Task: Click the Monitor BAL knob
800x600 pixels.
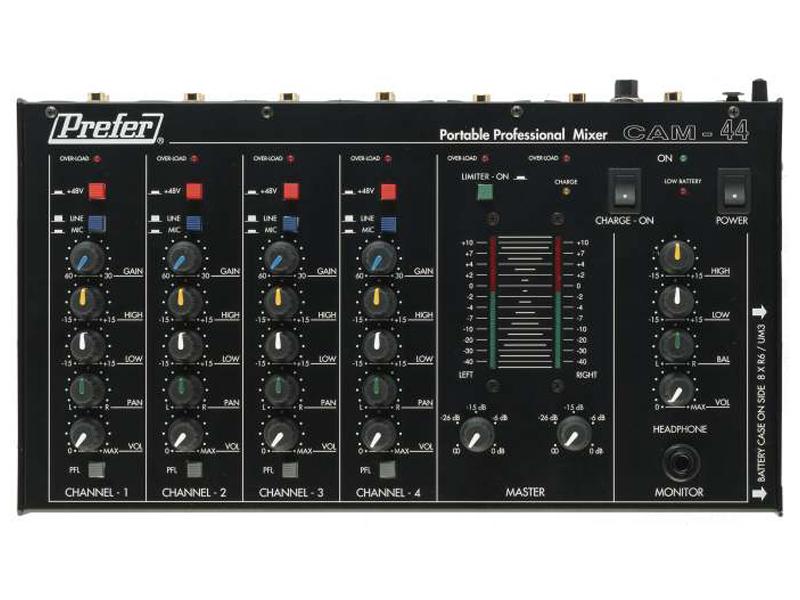Action: (x=677, y=345)
